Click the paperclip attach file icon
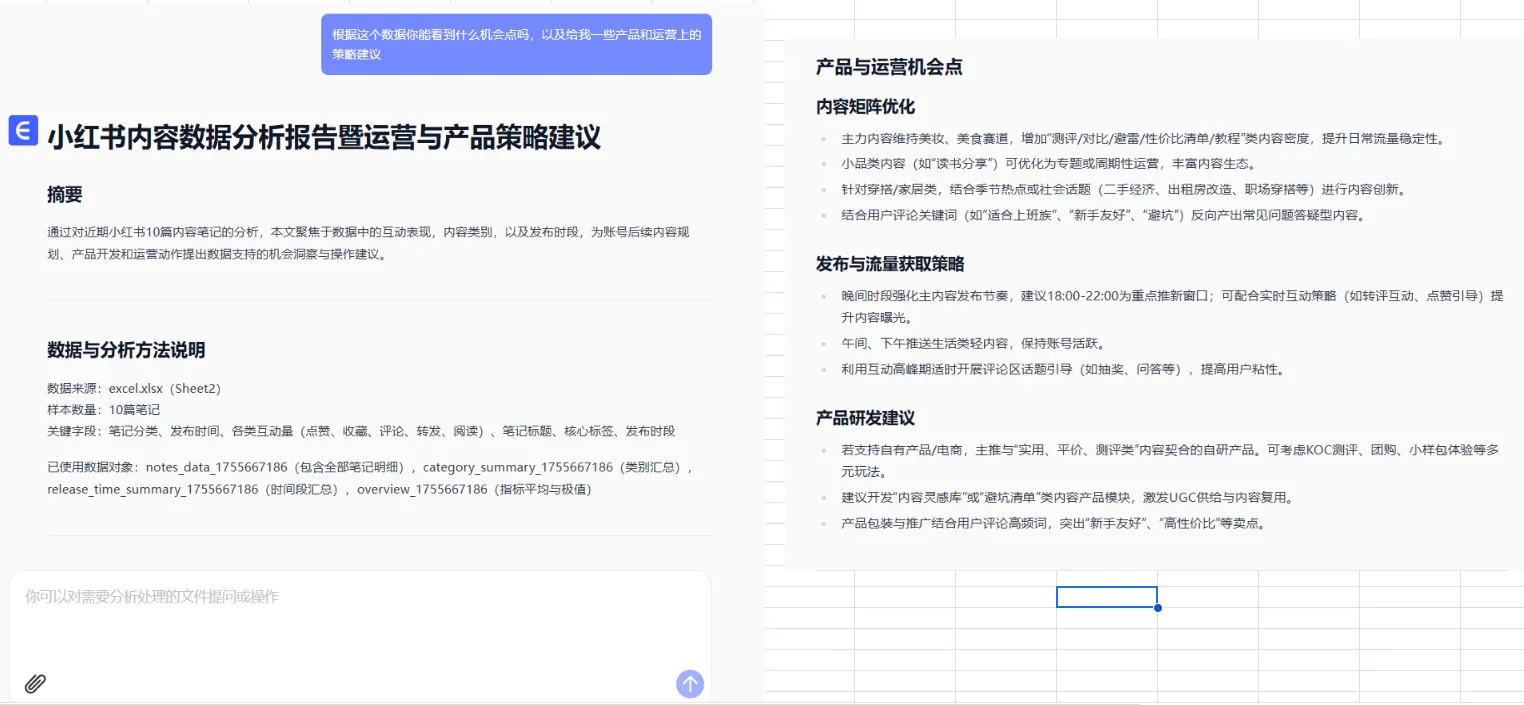 pyautogui.click(x=35, y=684)
